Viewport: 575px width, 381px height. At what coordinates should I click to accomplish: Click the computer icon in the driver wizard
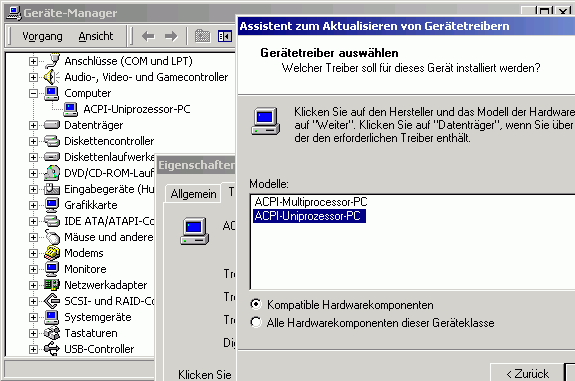pyautogui.click(x=265, y=121)
